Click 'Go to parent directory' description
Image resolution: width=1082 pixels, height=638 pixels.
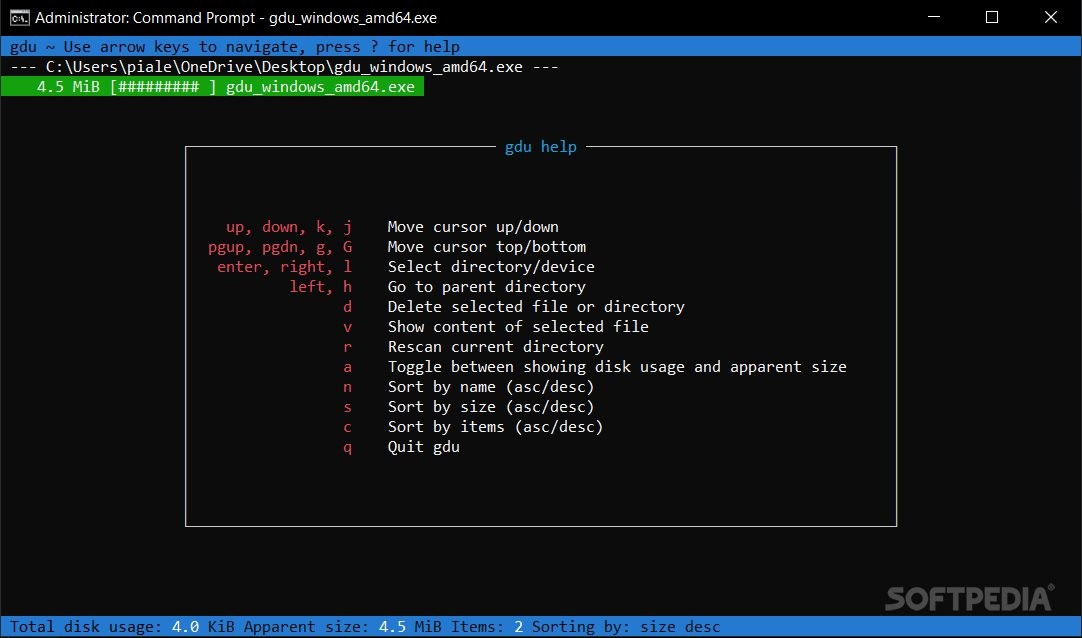(486, 287)
